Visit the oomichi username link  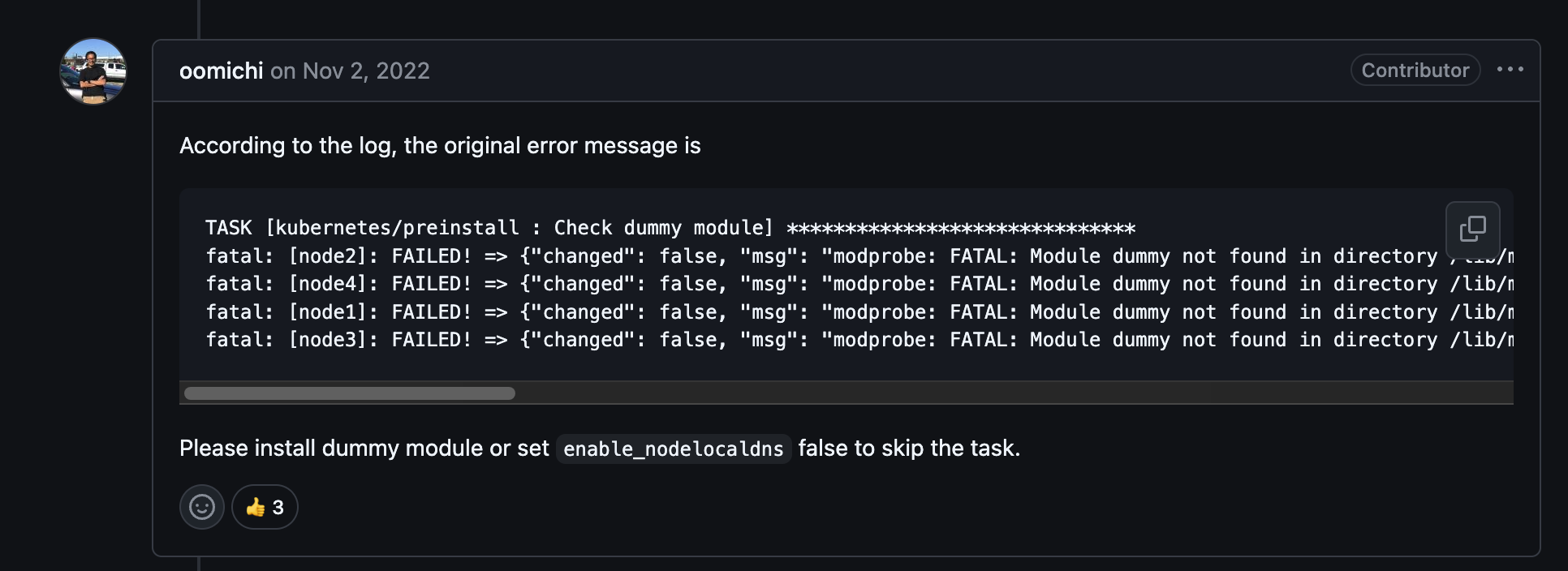coord(221,71)
